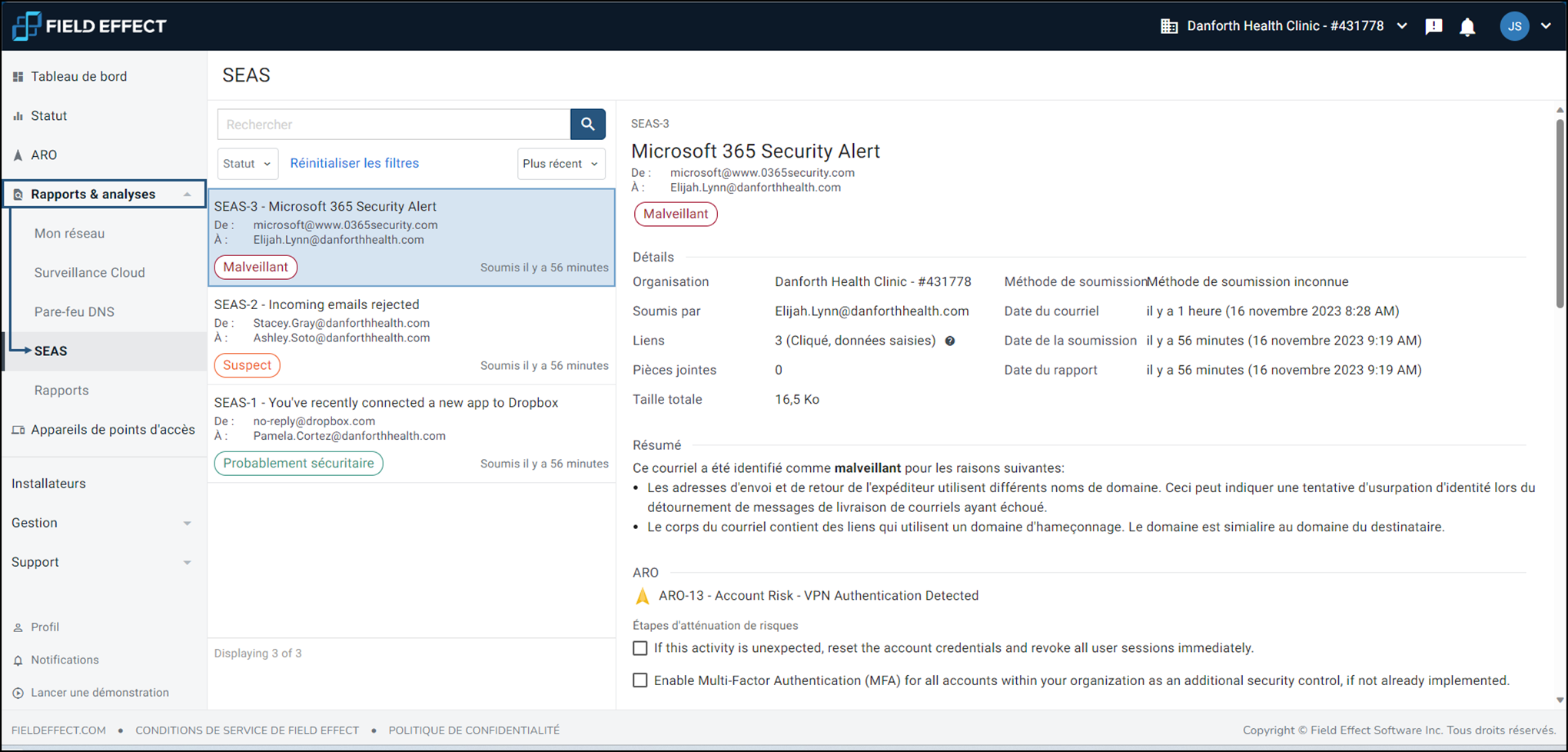Screen dimensions: 1568x752
Task: Check the reset account credentials checkbox
Action: (x=639, y=648)
